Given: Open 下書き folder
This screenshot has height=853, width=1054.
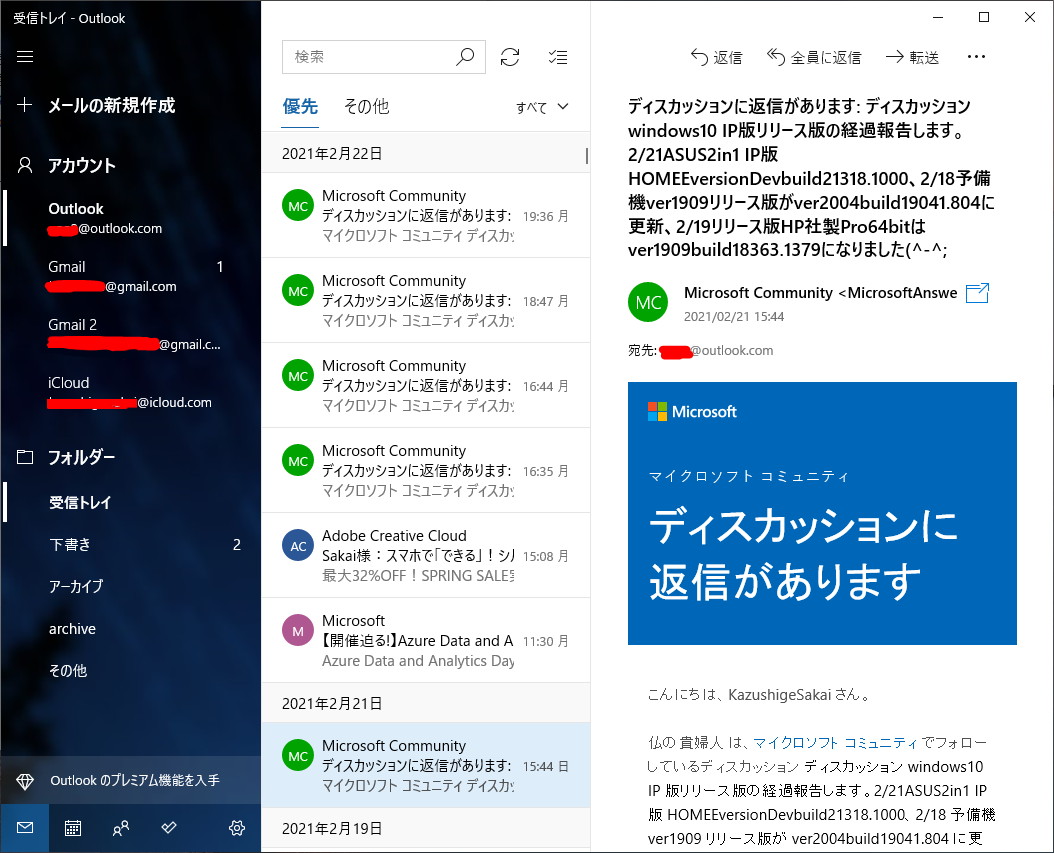Looking at the screenshot, I should click(x=130, y=544).
